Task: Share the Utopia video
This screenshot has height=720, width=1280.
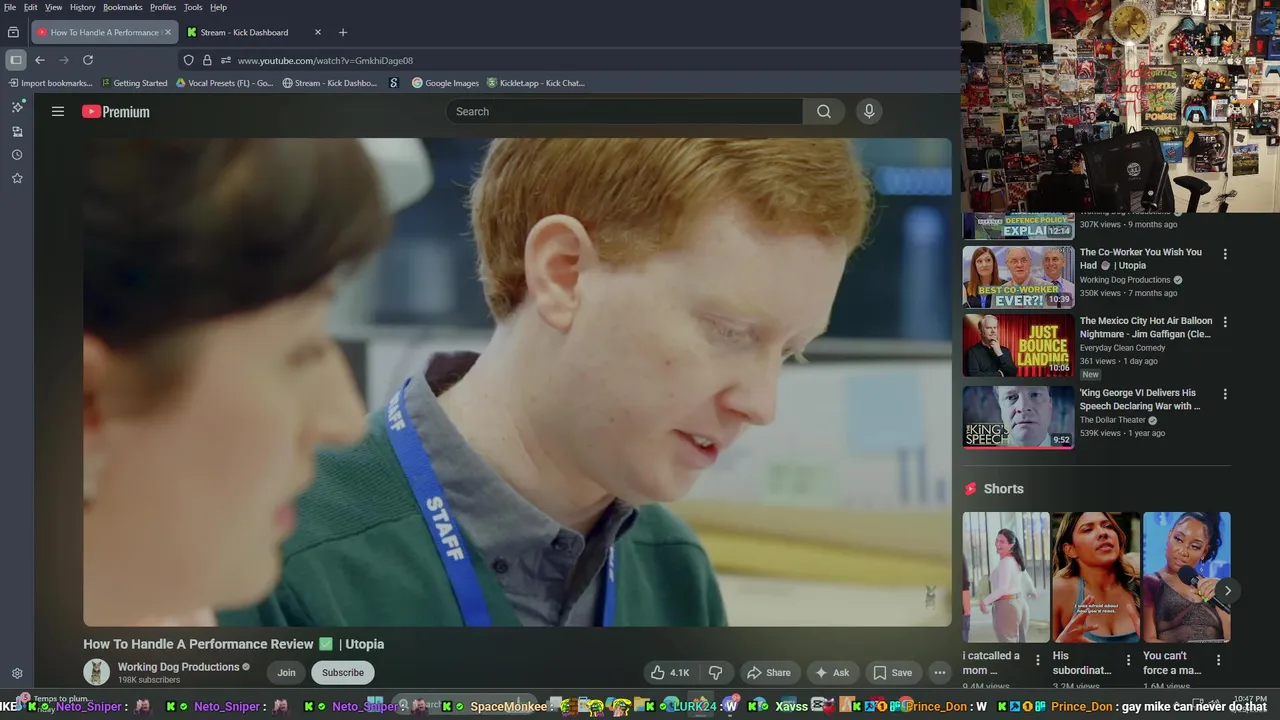Action: (x=769, y=673)
